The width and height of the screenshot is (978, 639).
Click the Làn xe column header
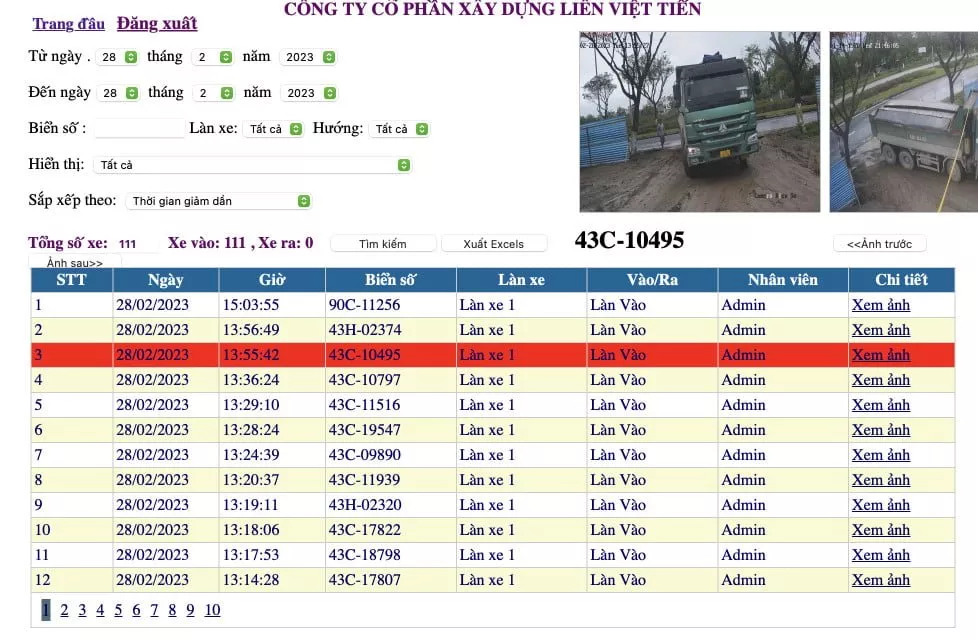521,280
